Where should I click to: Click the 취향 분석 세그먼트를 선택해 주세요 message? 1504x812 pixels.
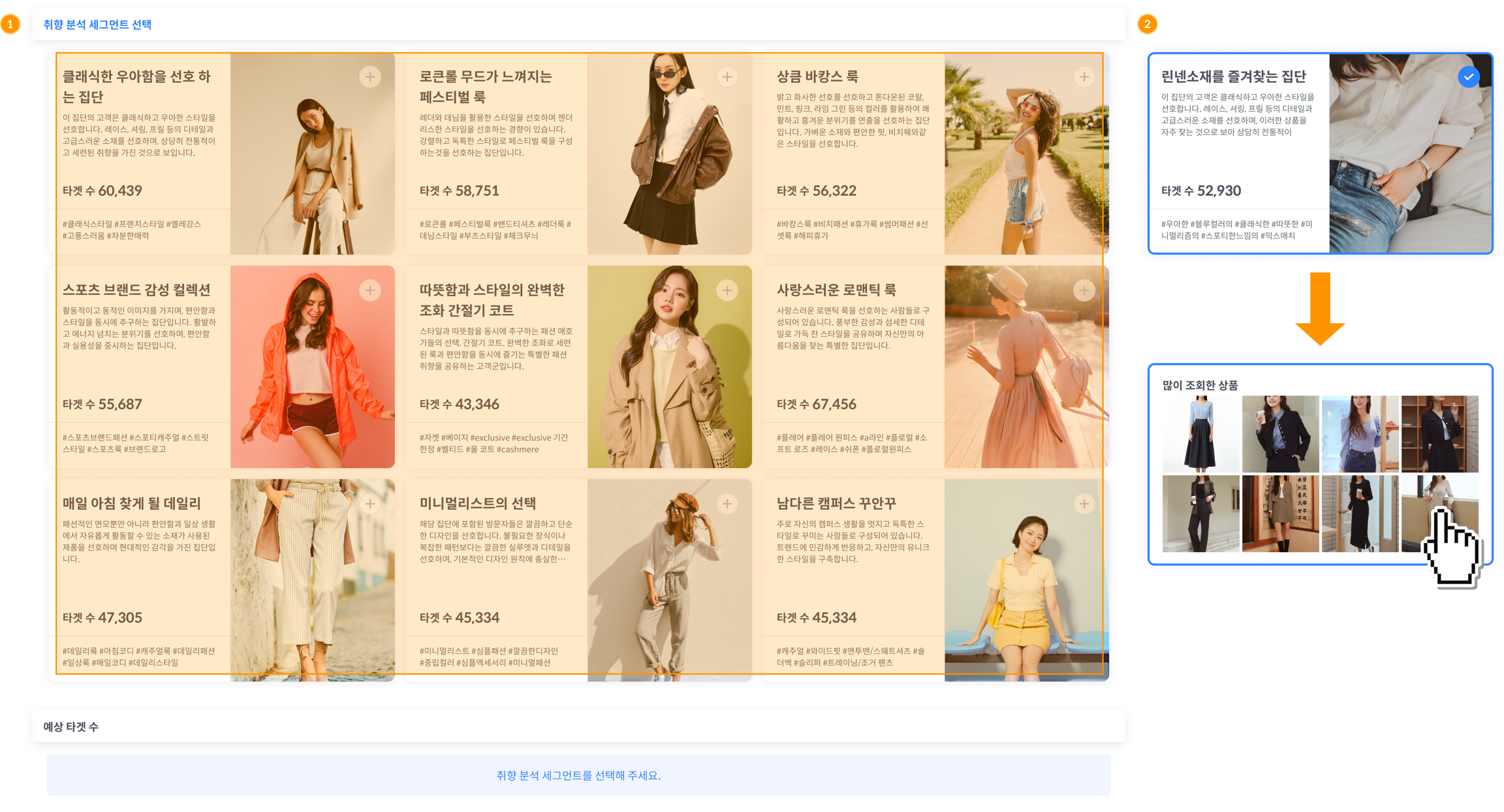click(x=578, y=775)
